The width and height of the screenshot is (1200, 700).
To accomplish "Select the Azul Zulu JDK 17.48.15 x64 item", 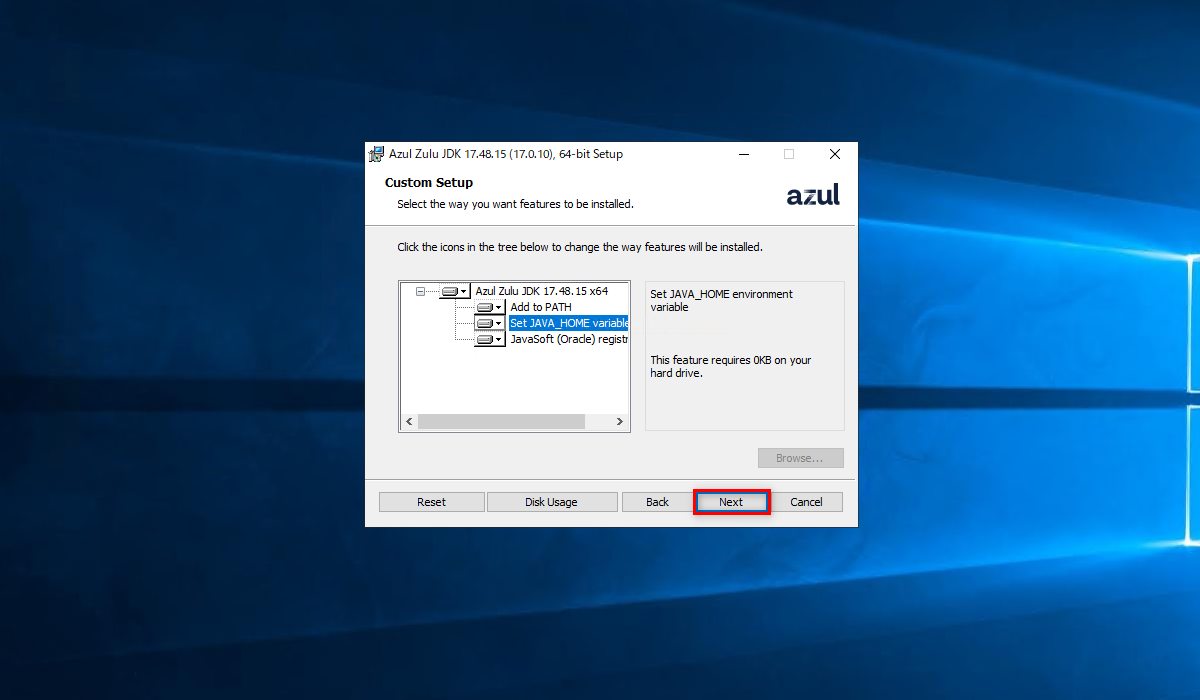I will 541,291.
